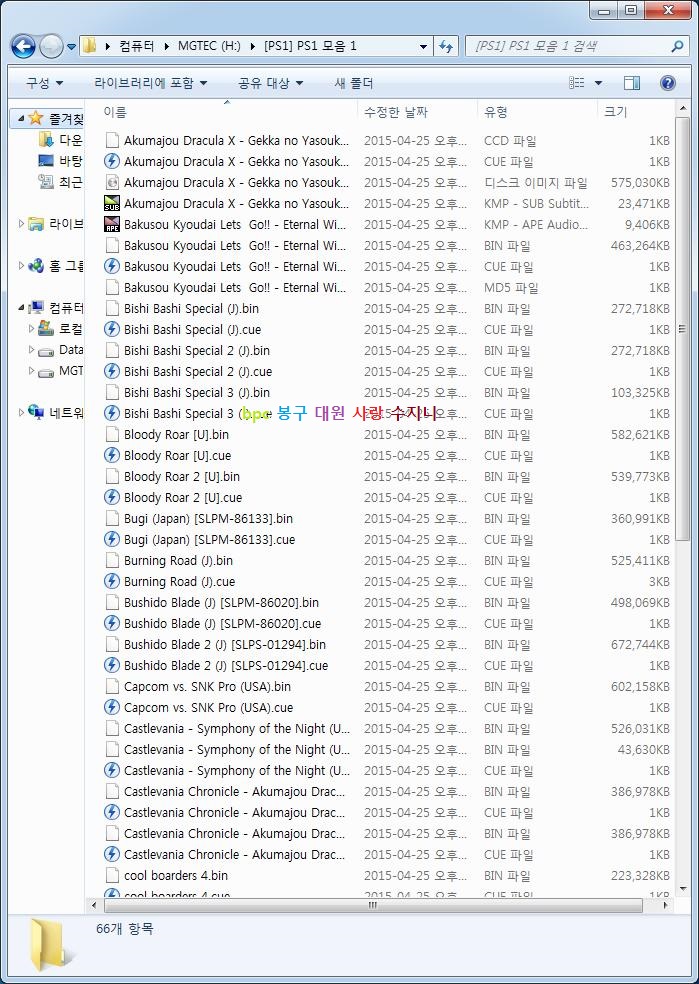Click the search field for PS1 모음 1
Image resolution: width=699 pixels, height=984 pixels.
(568, 46)
